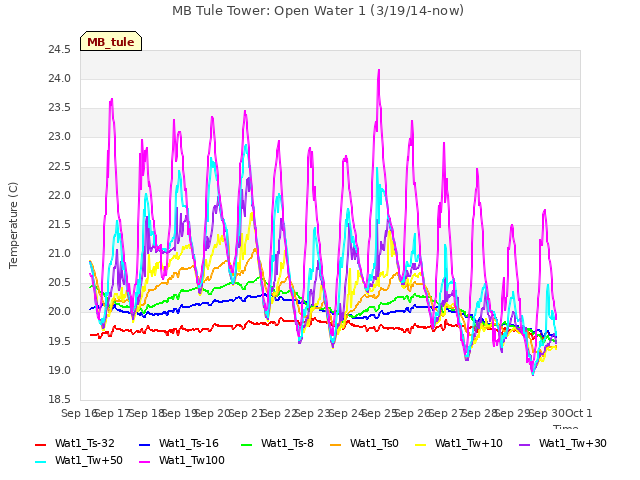This screenshot has width=640, height=480.
Task: Select the Wat1_Tw+30 legend label
Action: 573,444
